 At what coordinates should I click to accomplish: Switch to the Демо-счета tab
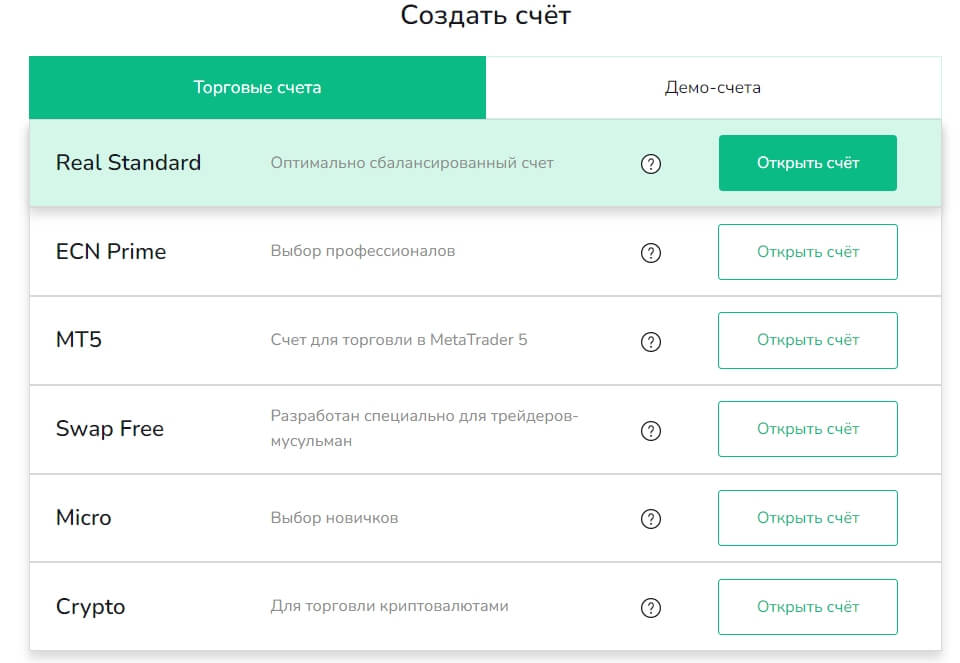pyautogui.click(x=713, y=88)
